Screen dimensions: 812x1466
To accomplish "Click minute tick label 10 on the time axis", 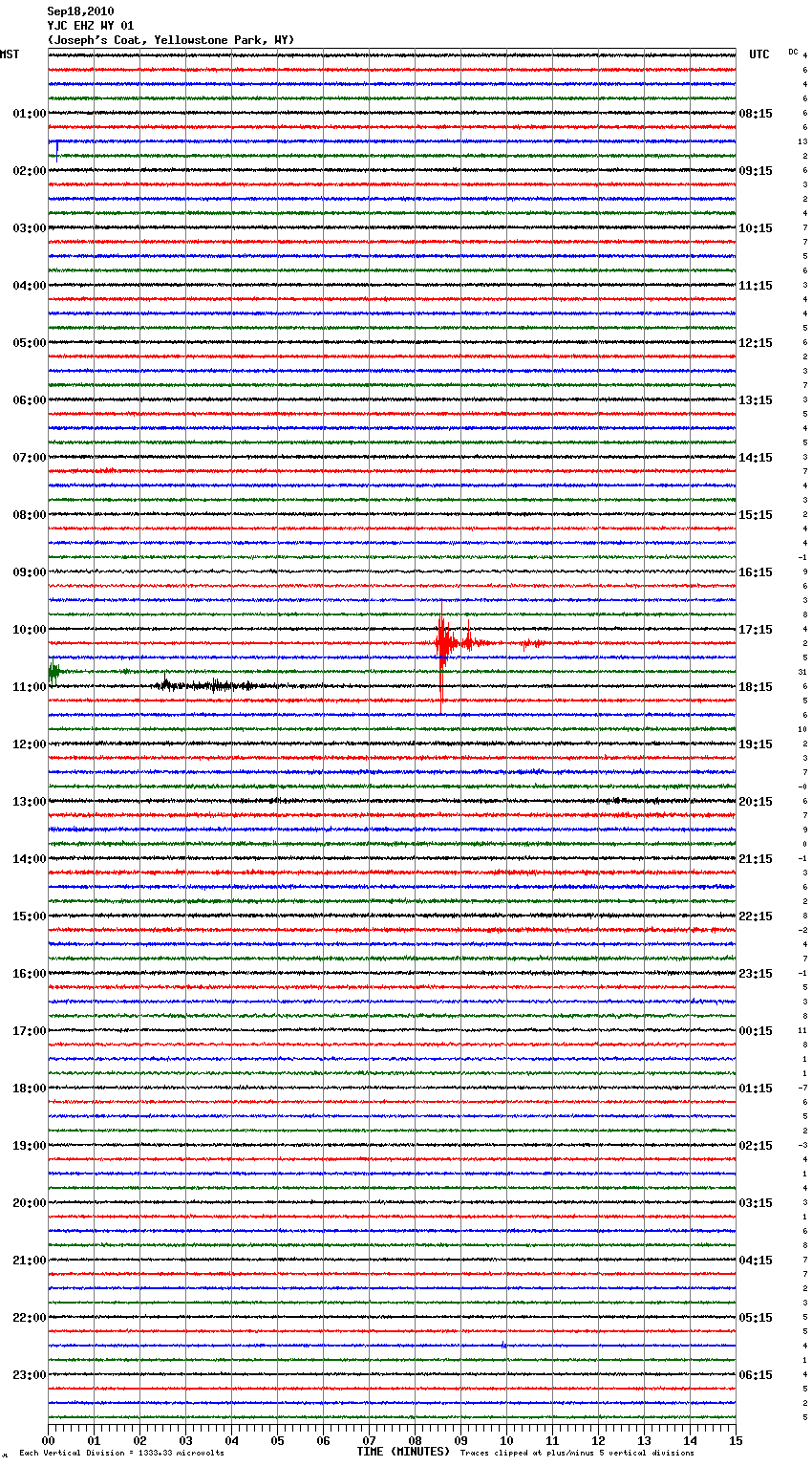I will (x=506, y=1440).
